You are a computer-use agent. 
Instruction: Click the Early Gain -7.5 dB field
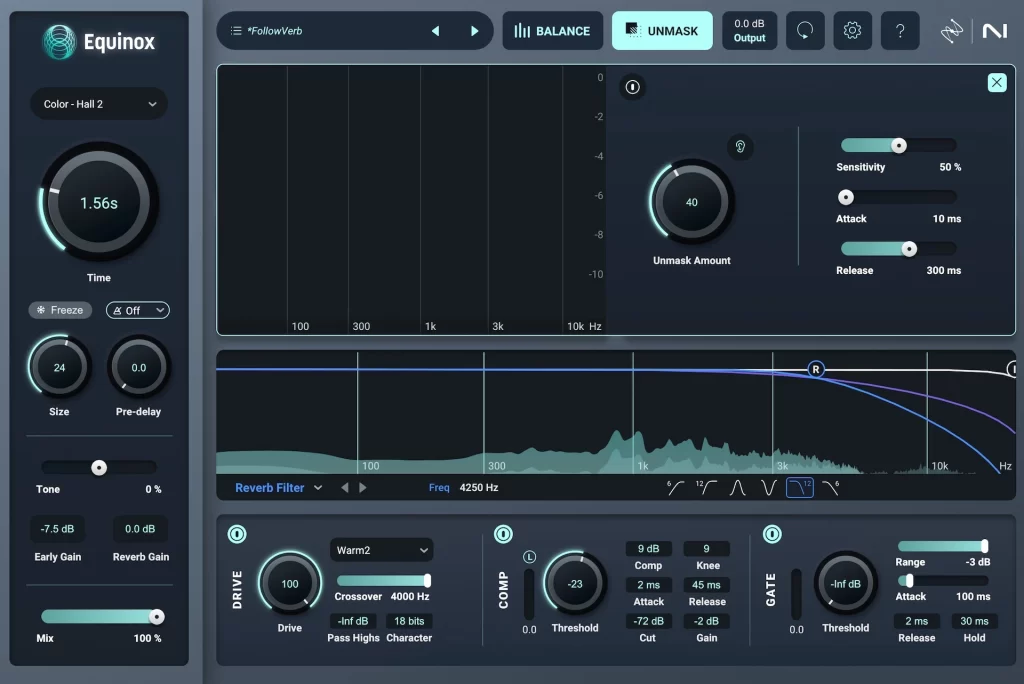coord(58,529)
